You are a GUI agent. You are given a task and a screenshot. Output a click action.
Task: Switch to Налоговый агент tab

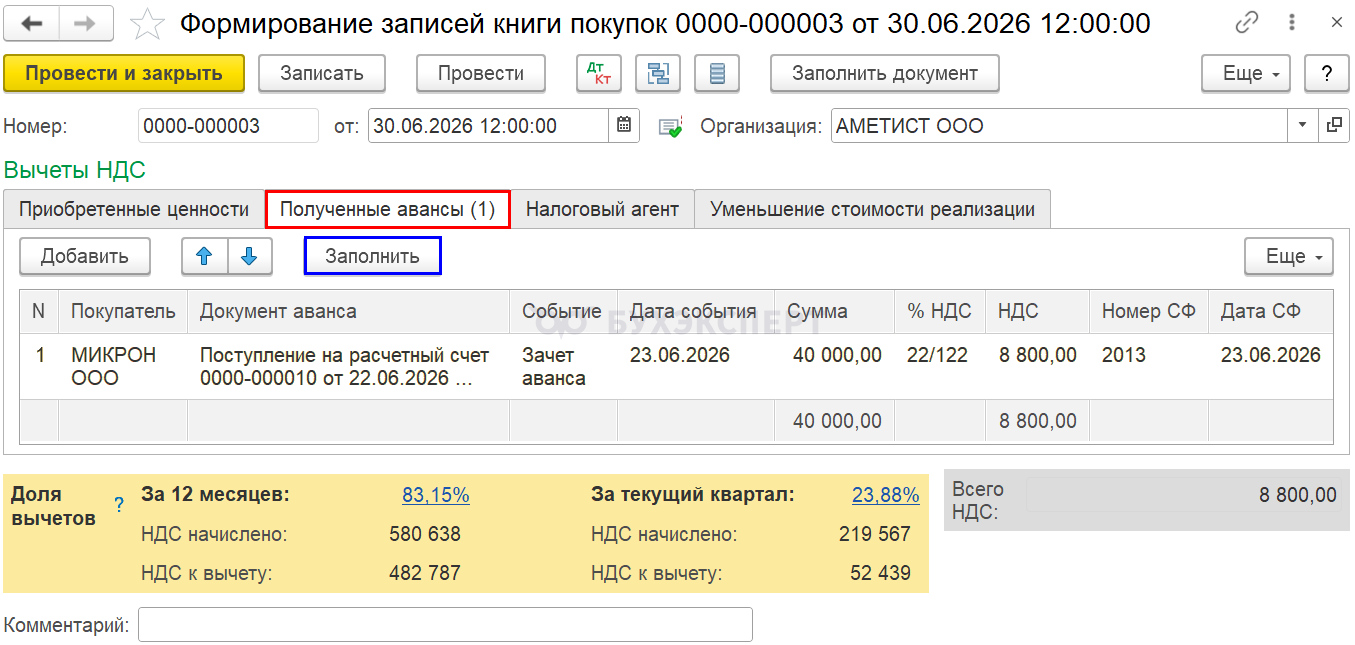coord(603,209)
